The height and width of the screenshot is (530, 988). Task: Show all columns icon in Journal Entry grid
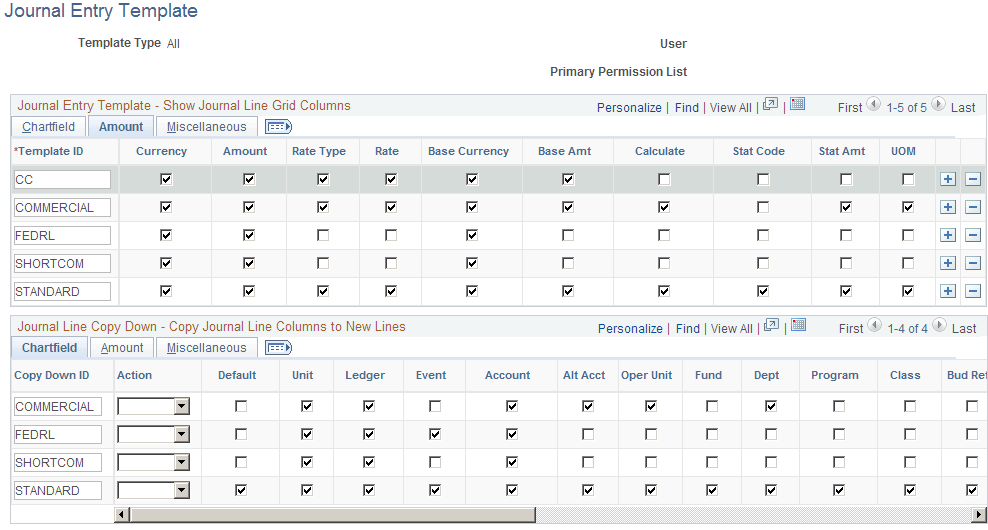279,127
